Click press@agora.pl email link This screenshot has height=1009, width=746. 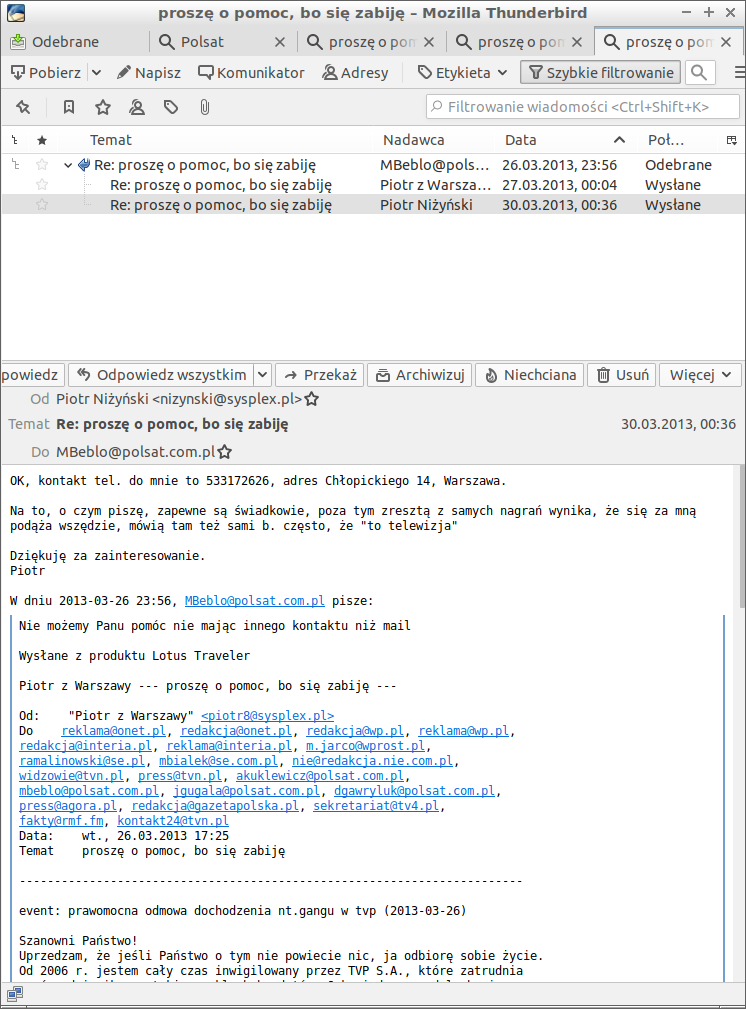[x=68, y=806]
